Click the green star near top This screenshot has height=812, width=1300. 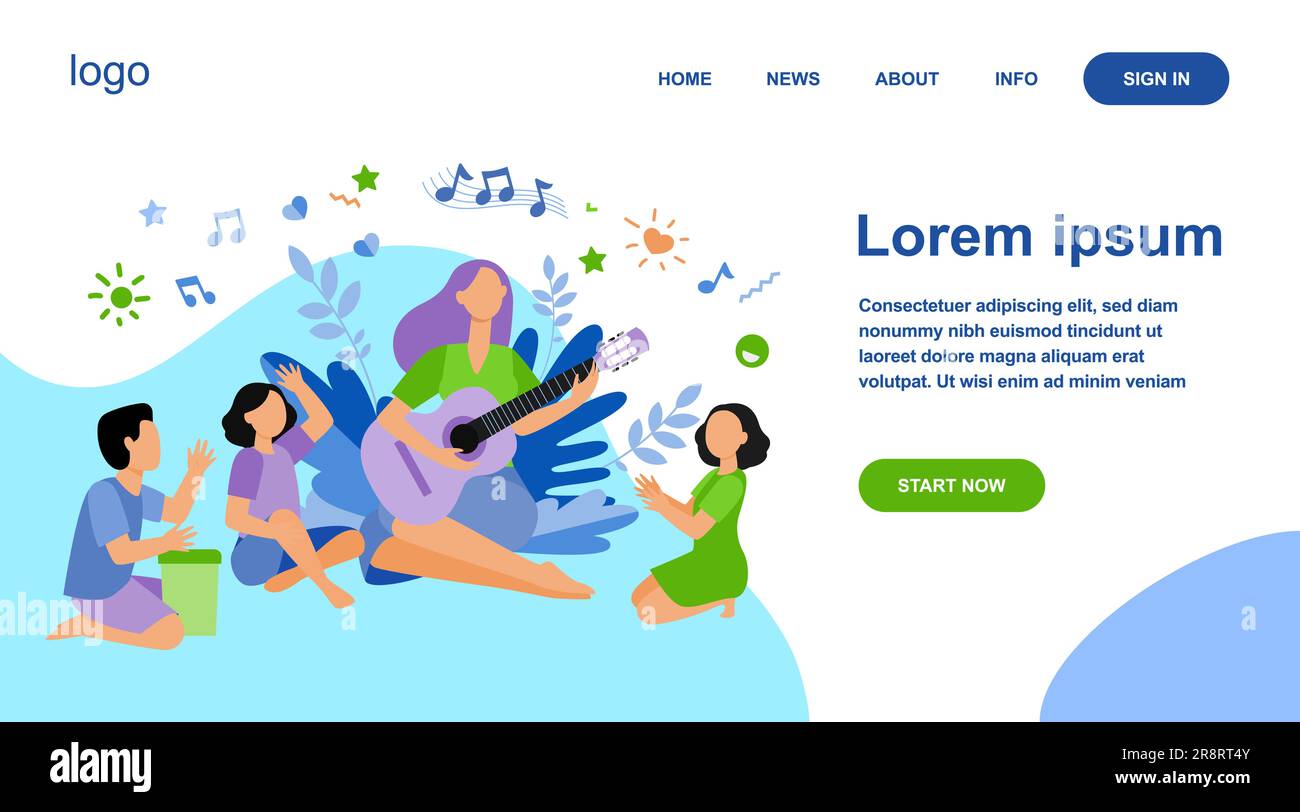pos(365,179)
